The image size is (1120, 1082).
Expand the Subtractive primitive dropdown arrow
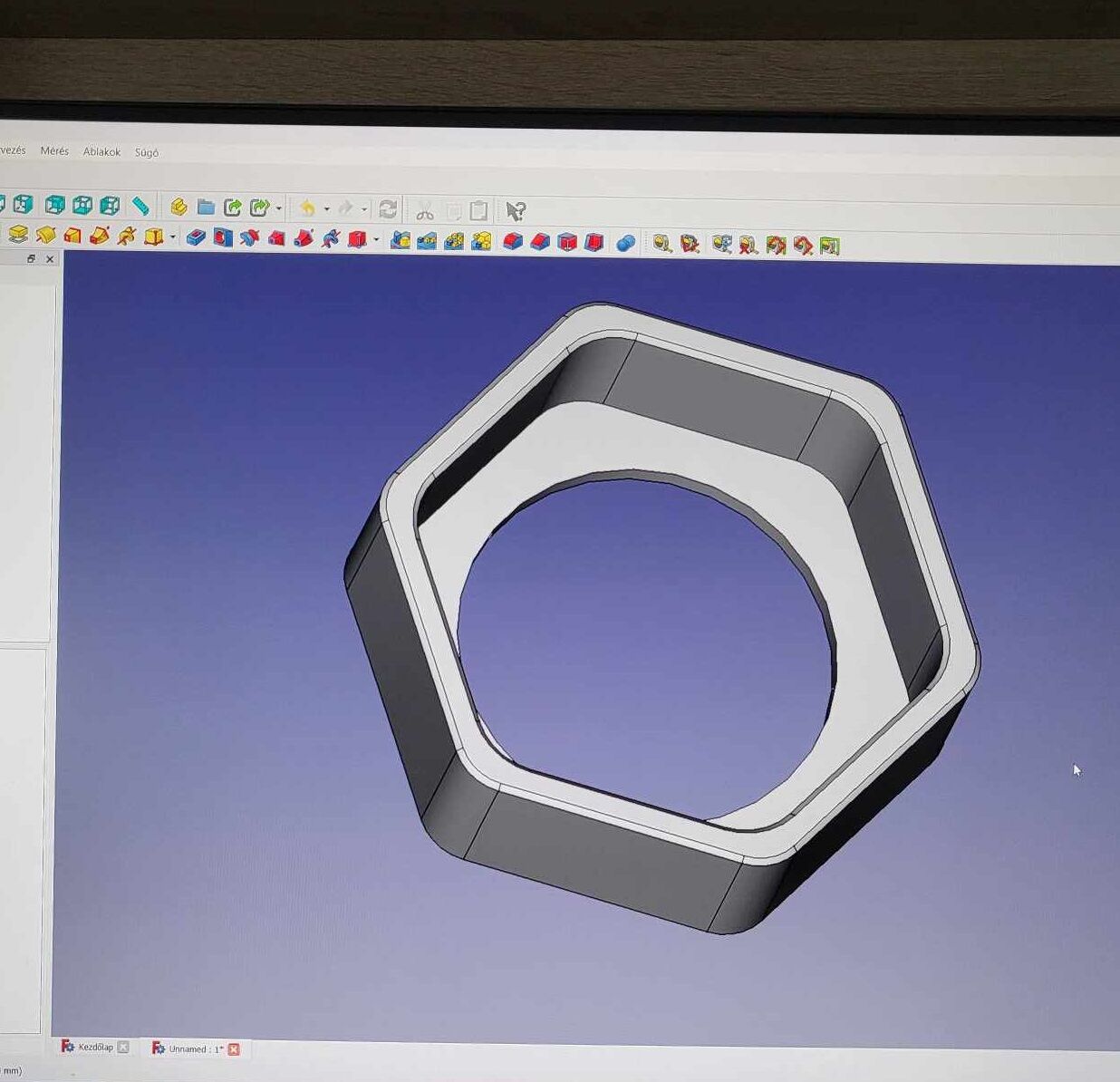[x=376, y=240]
